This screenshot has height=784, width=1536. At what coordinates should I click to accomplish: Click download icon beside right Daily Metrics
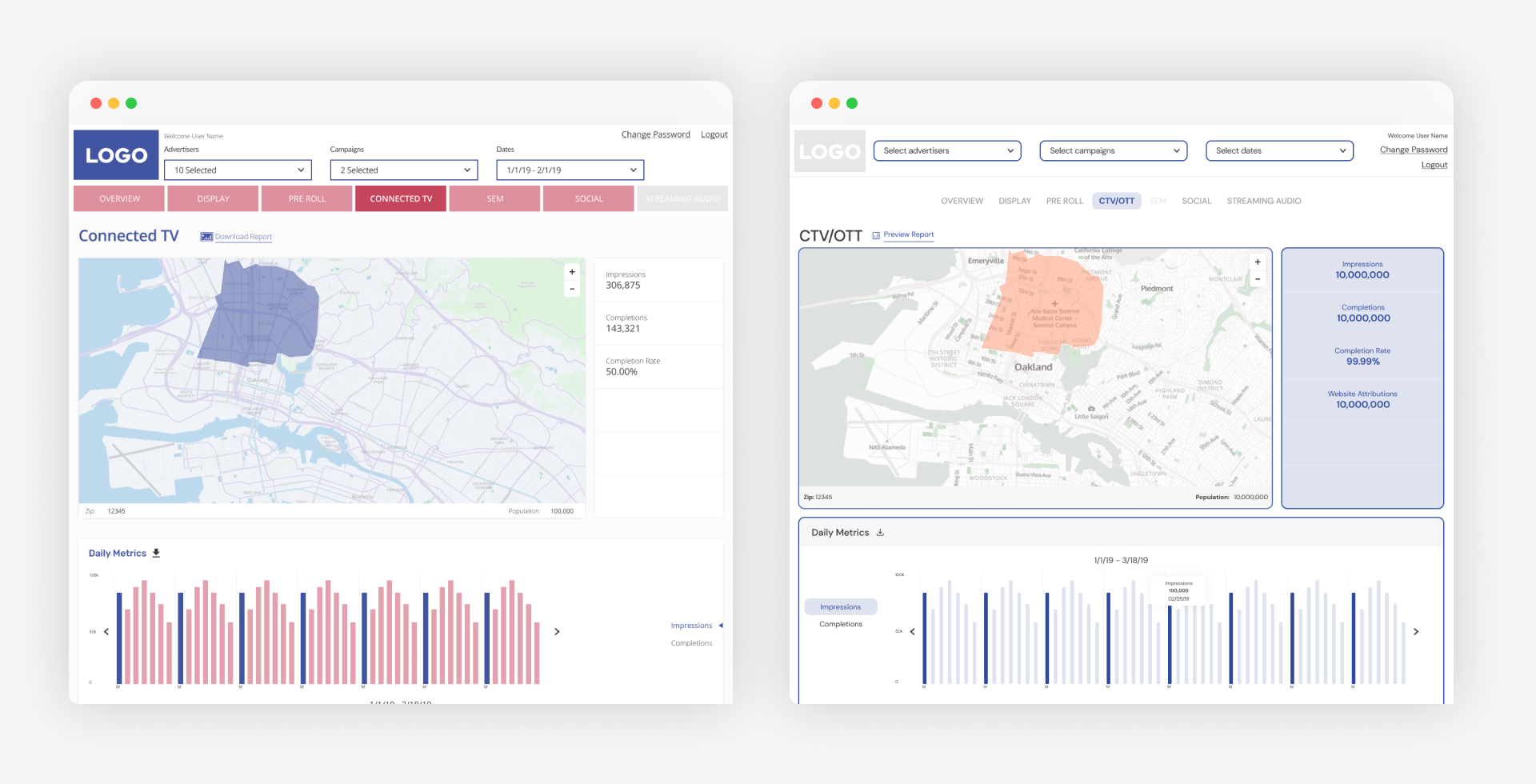pyautogui.click(x=880, y=533)
